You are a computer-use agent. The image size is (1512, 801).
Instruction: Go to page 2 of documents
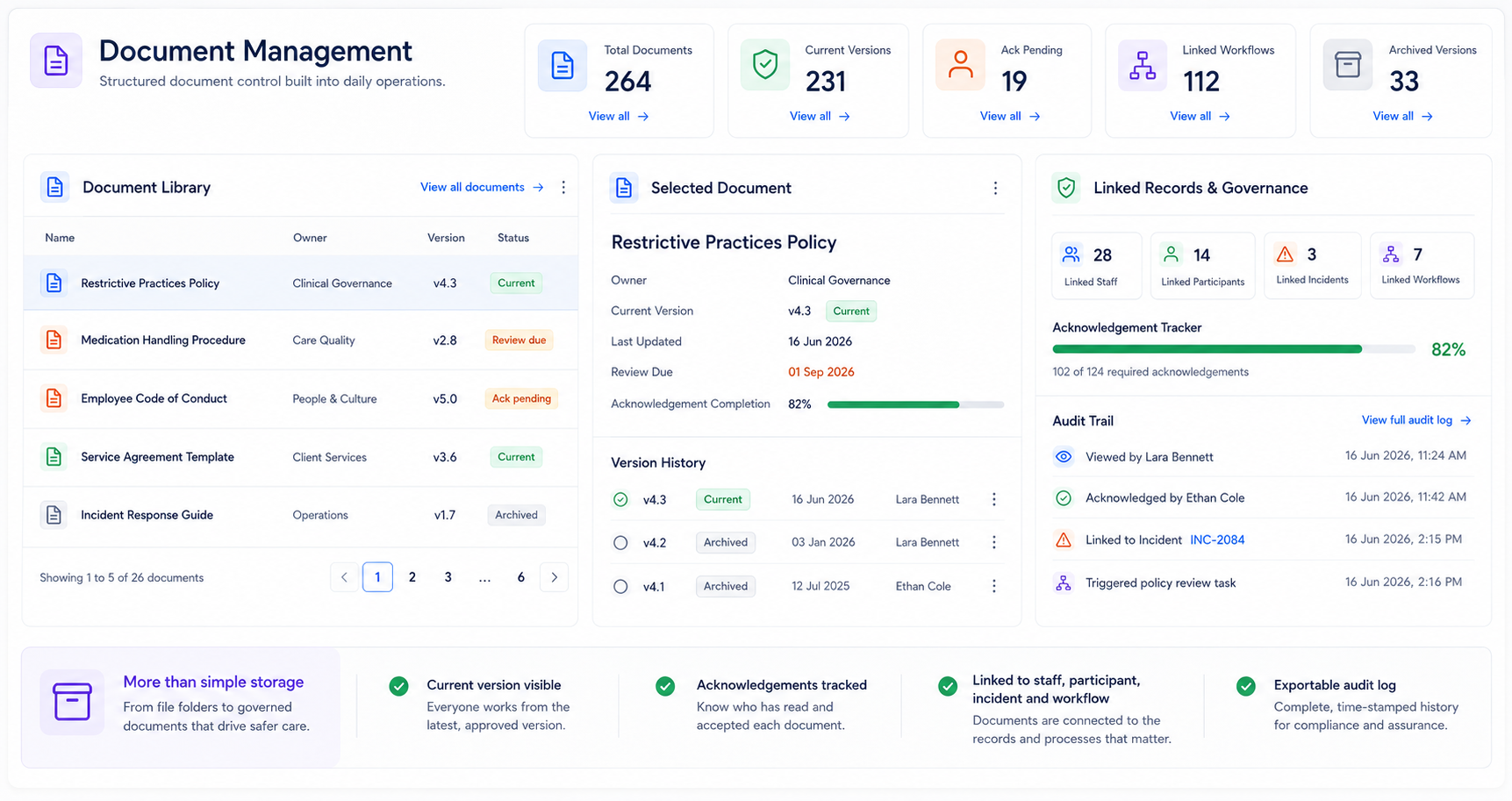412,577
